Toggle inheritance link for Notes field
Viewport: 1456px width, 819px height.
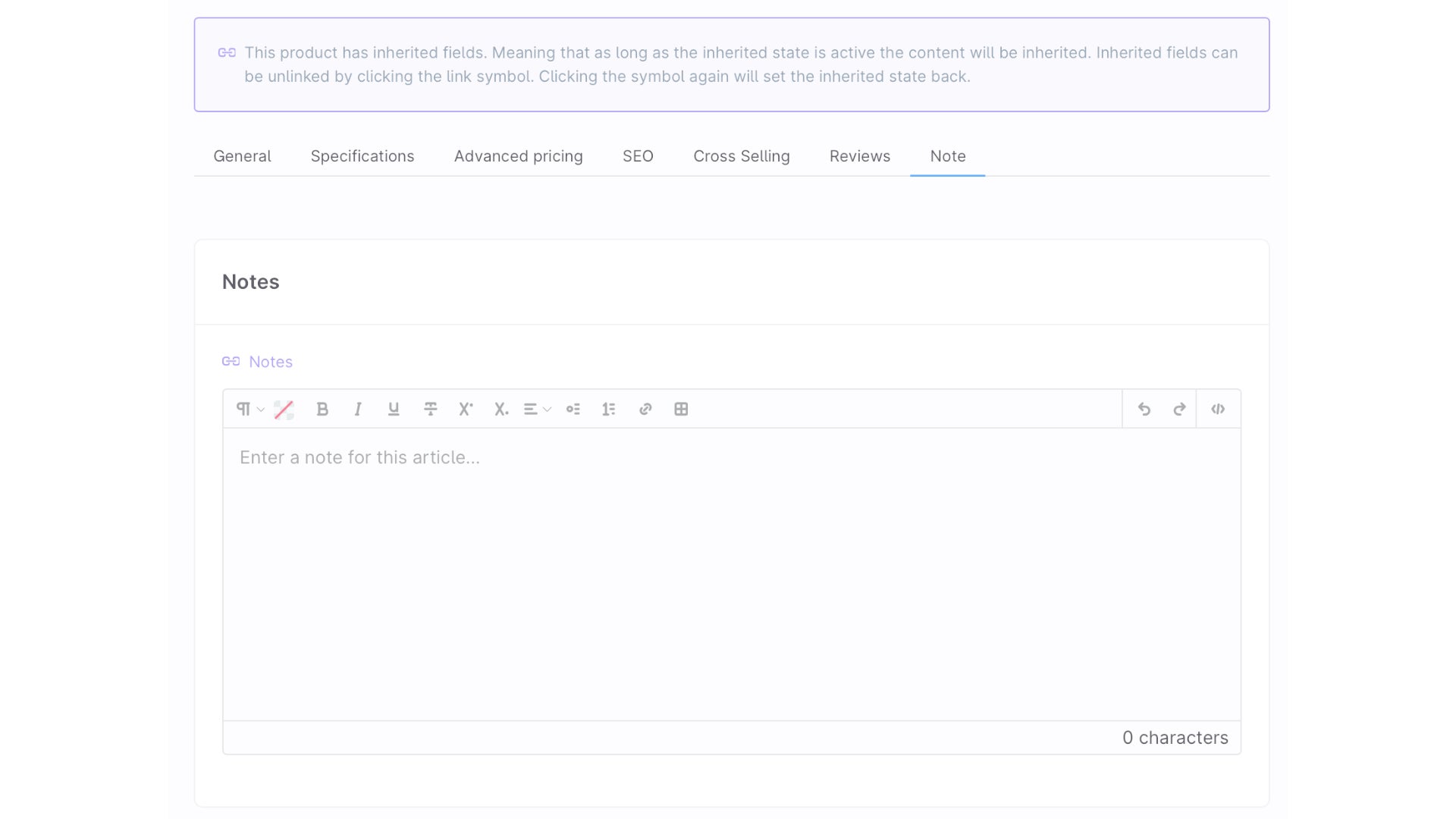[x=231, y=362]
